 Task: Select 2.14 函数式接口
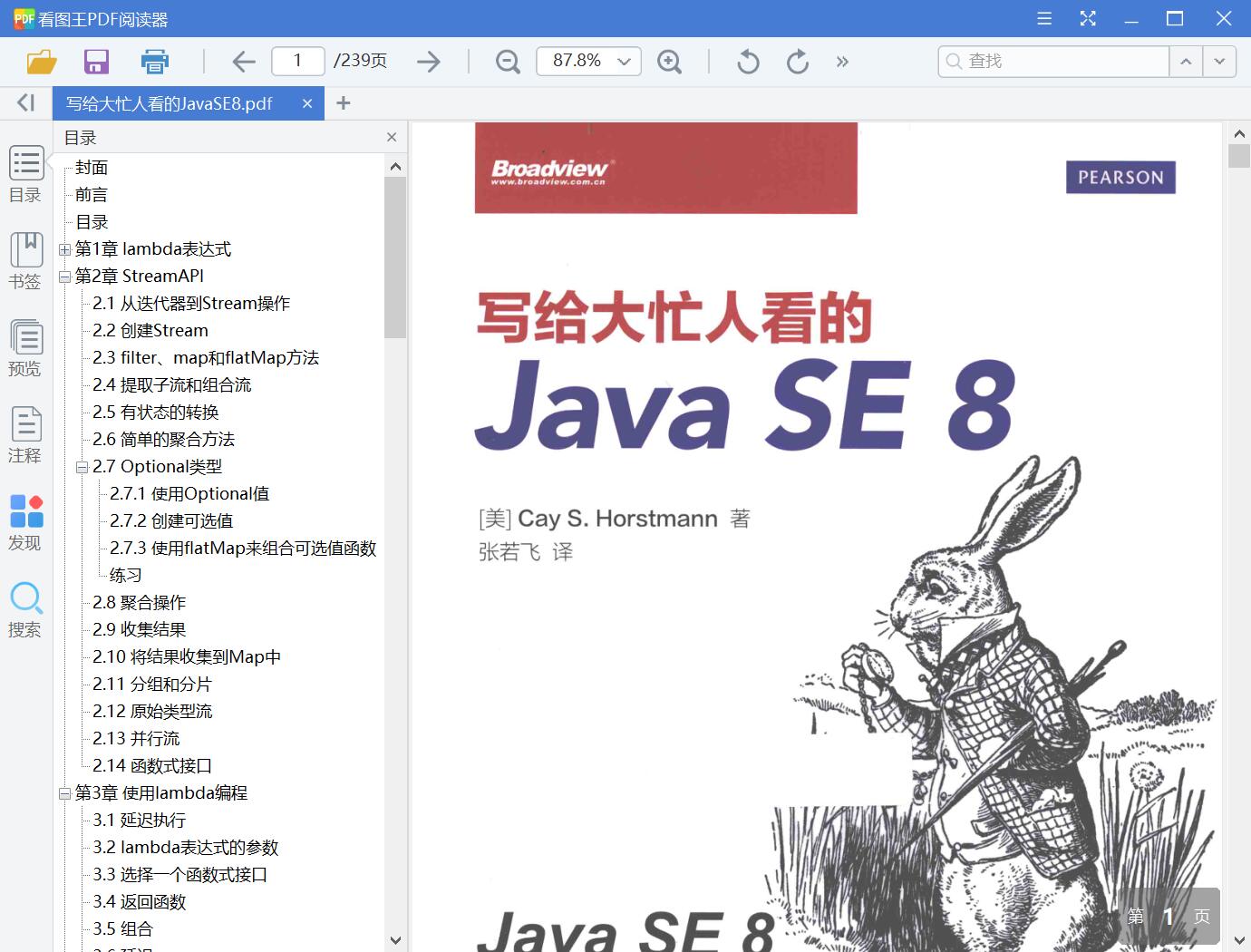pyautogui.click(x=152, y=766)
